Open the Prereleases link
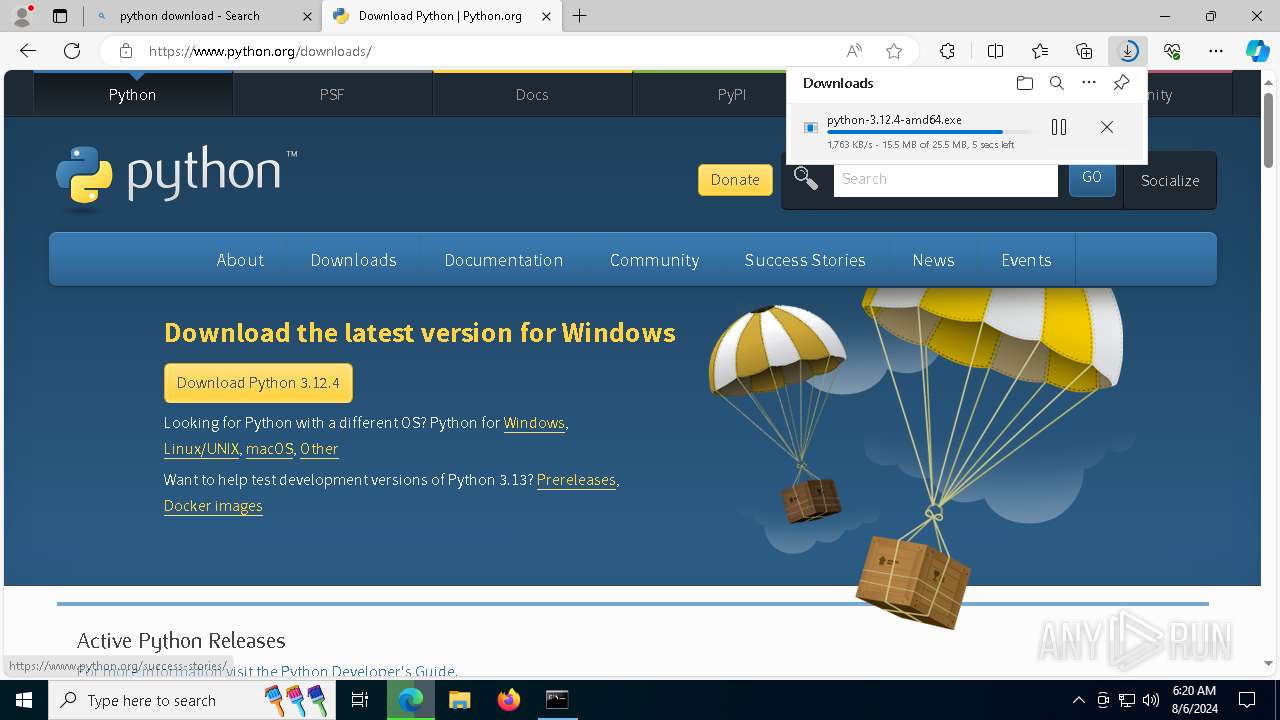This screenshot has height=720, width=1280. [x=576, y=480]
